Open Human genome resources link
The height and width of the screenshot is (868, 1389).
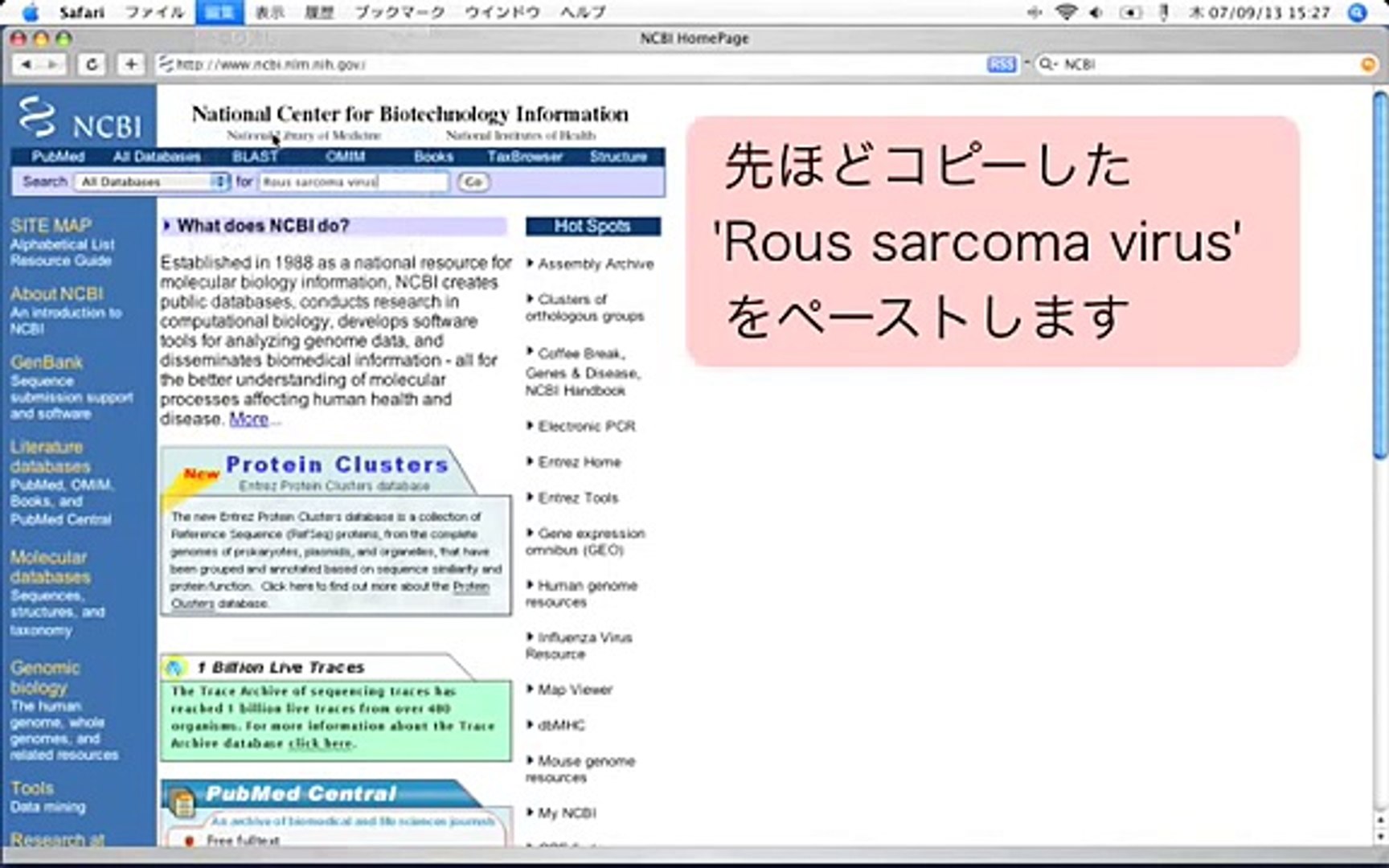coord(582,594)
